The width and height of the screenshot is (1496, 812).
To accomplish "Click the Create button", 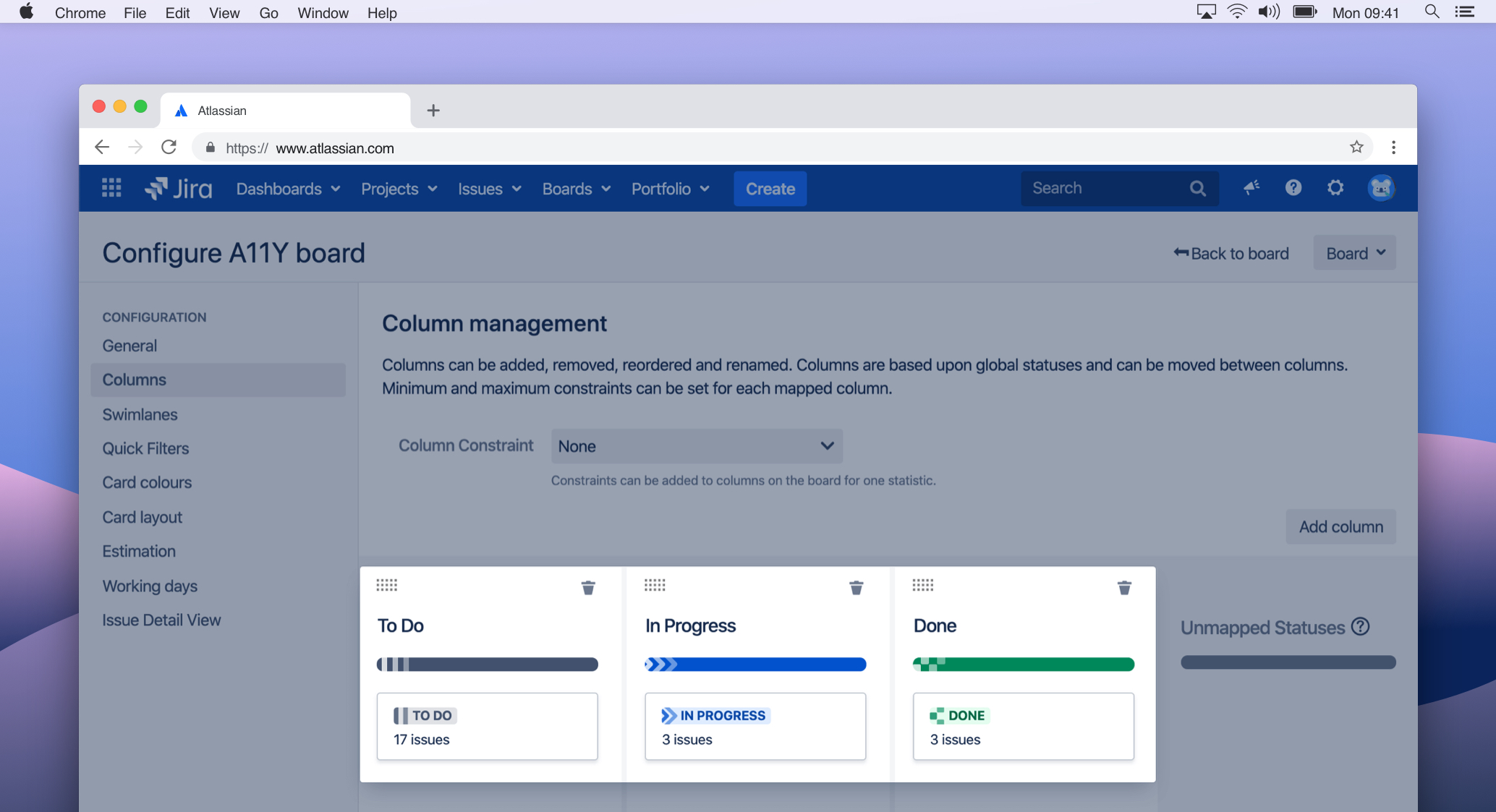I will pyautogui.click(x=770, y=189).
